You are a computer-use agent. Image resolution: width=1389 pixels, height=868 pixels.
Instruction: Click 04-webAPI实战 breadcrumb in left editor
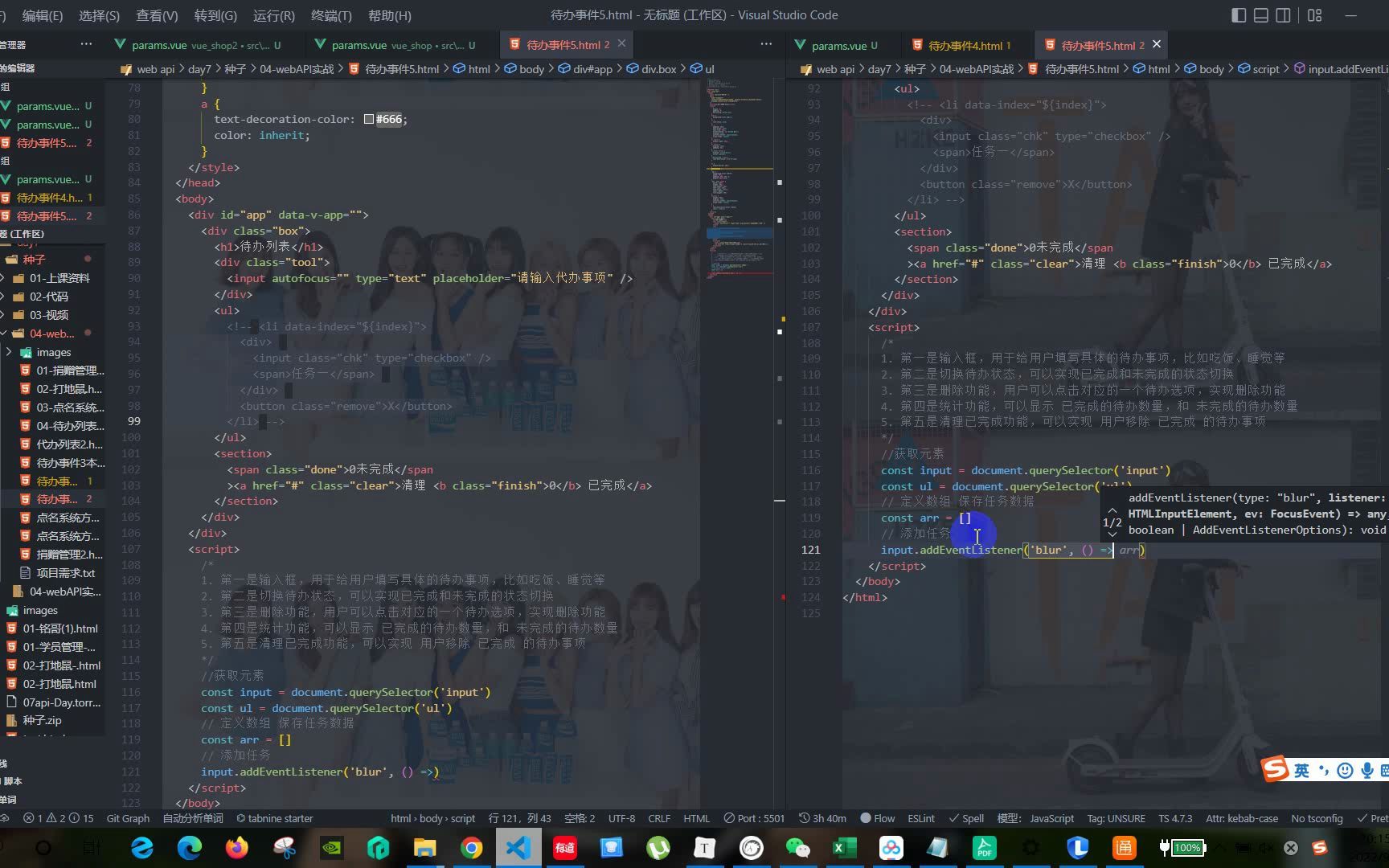pyautogui.click(x=297, y=69)
